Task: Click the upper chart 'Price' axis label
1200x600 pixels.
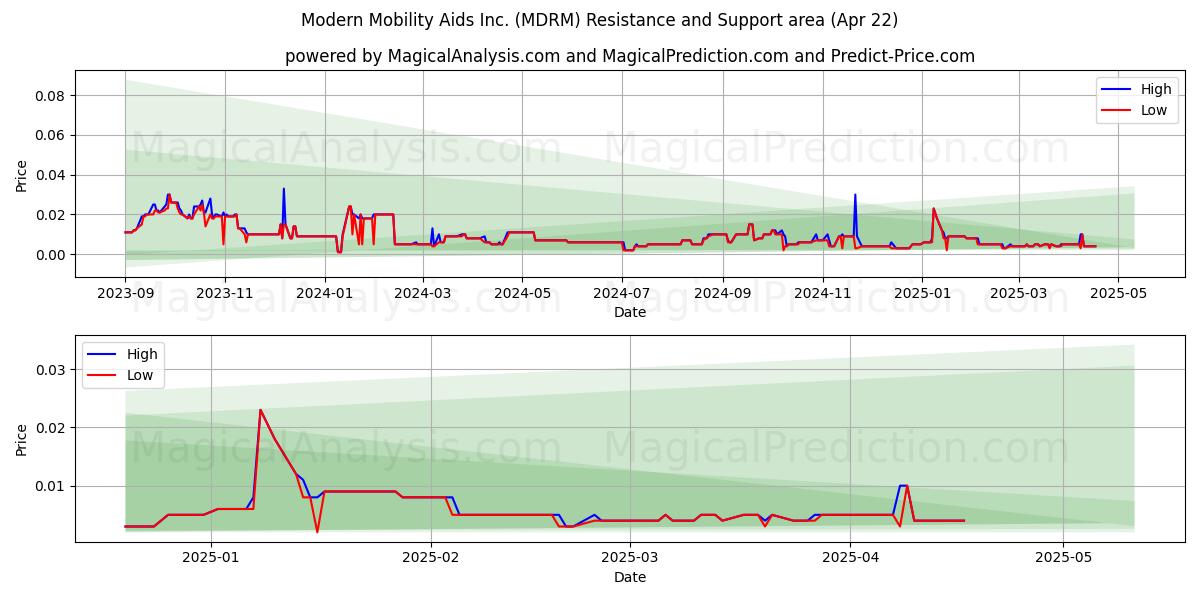Action: (22, 174)
